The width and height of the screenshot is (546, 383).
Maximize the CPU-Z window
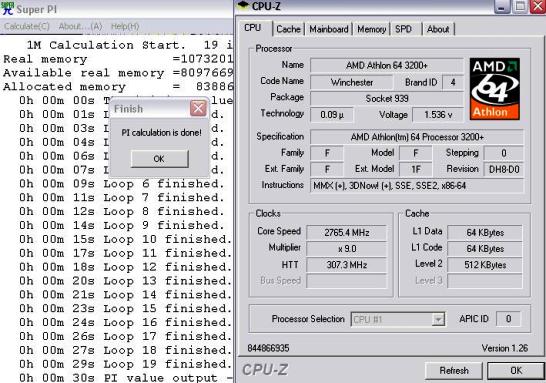[x=520, y=7]
